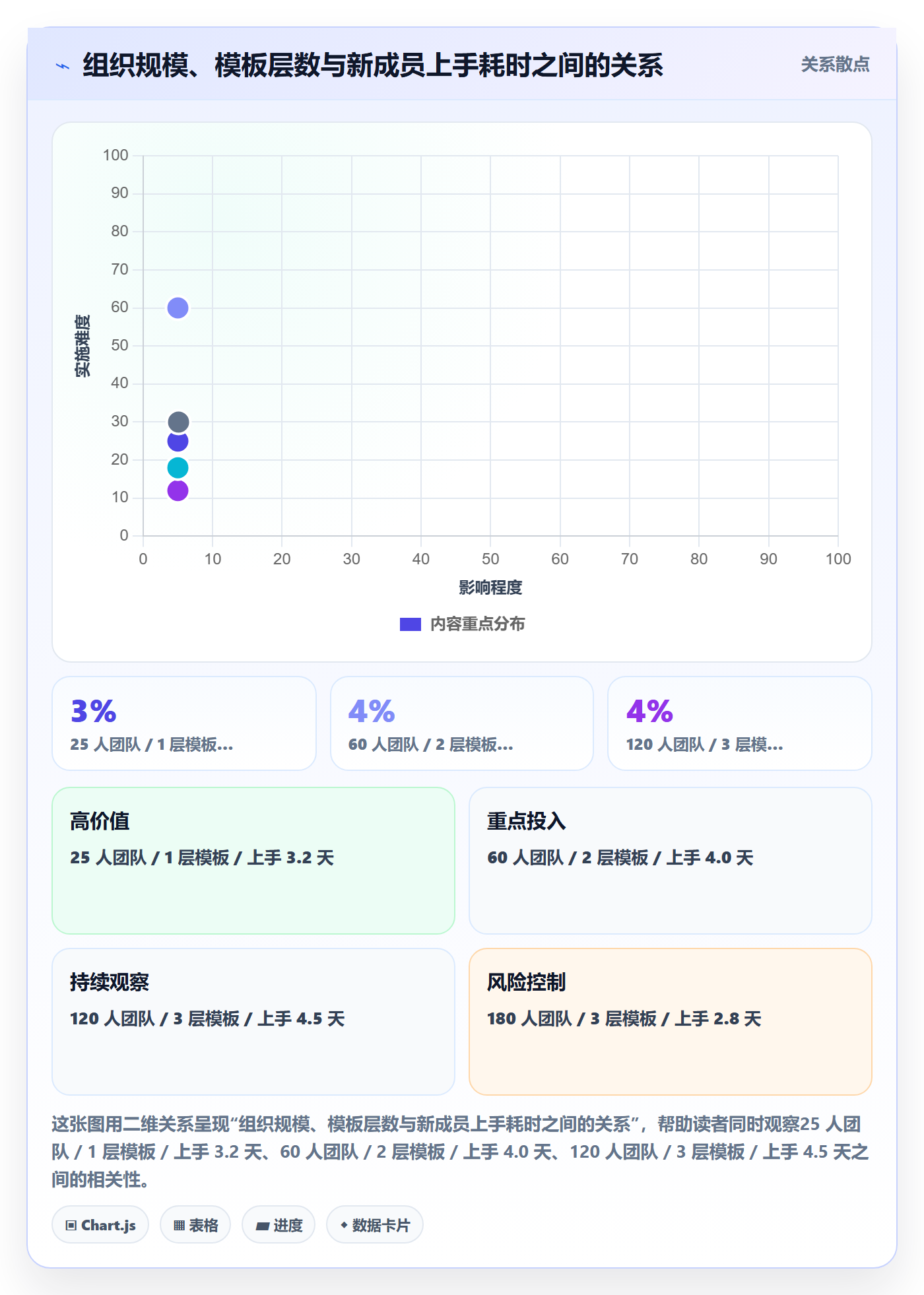Select the 重点投入 quadrant card
924x1295 pixels.
point(671,861)
